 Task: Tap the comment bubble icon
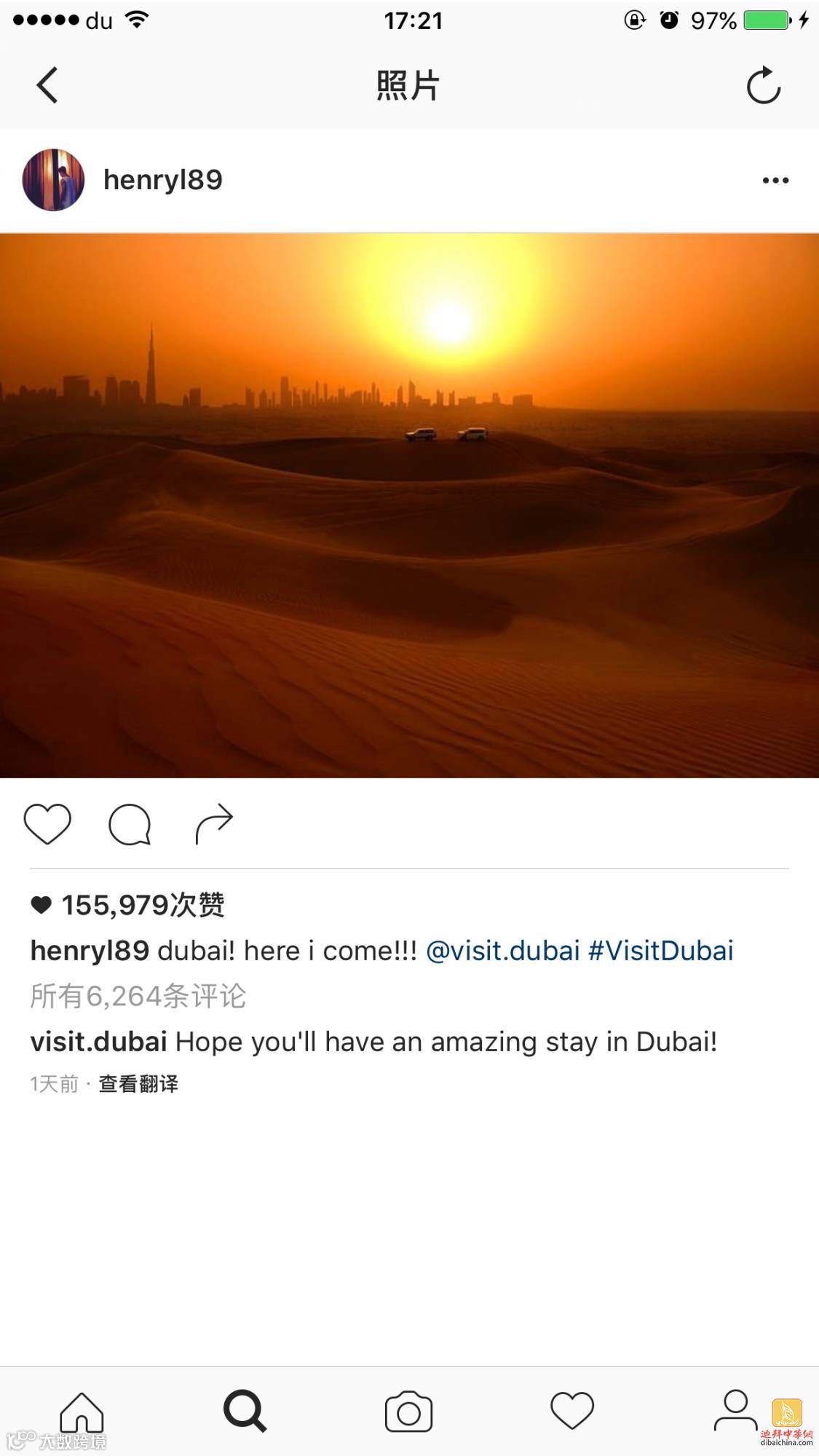click(130, 824)
